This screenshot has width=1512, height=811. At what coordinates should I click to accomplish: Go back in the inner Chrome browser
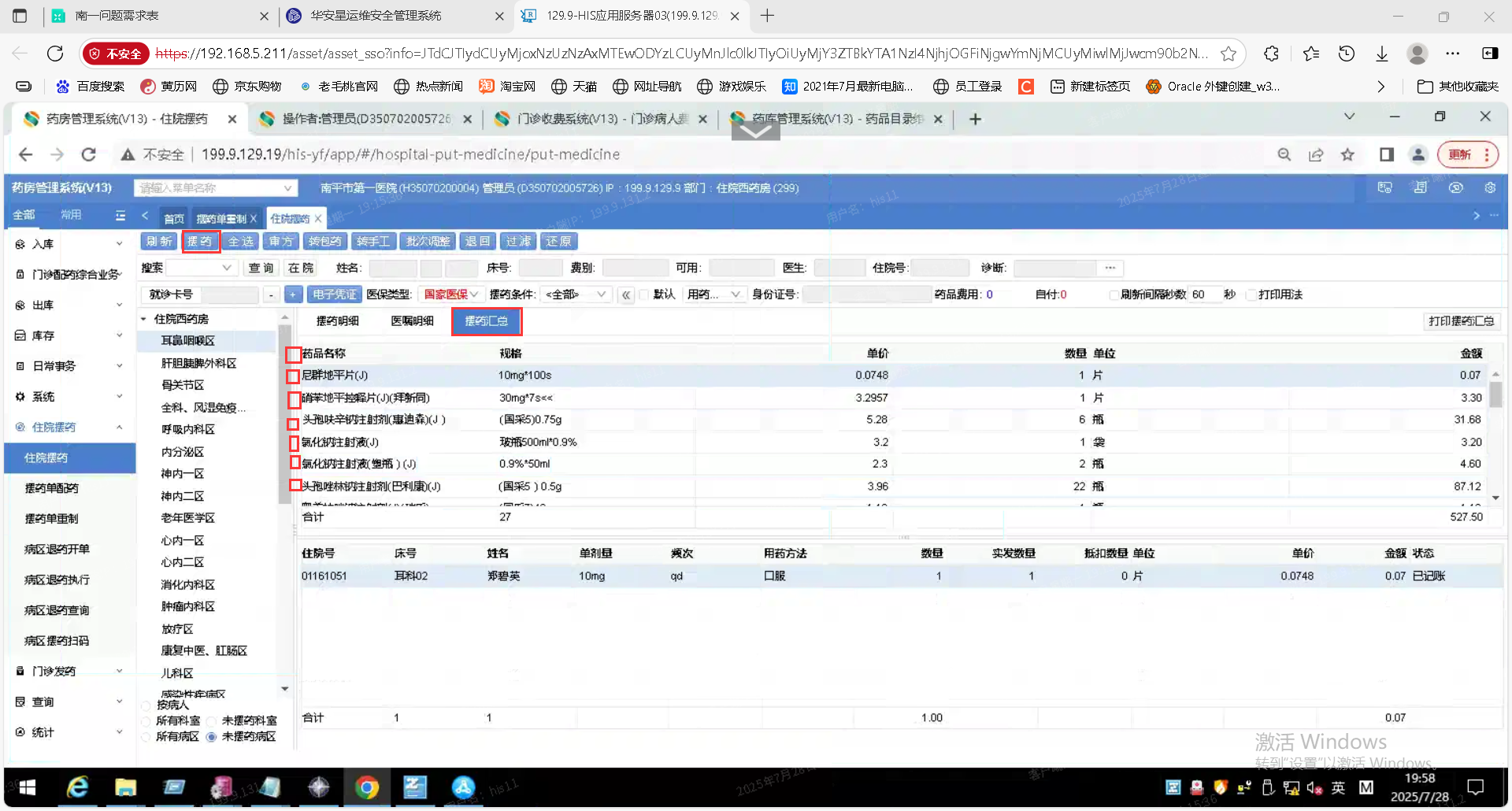tap(25, 154)
